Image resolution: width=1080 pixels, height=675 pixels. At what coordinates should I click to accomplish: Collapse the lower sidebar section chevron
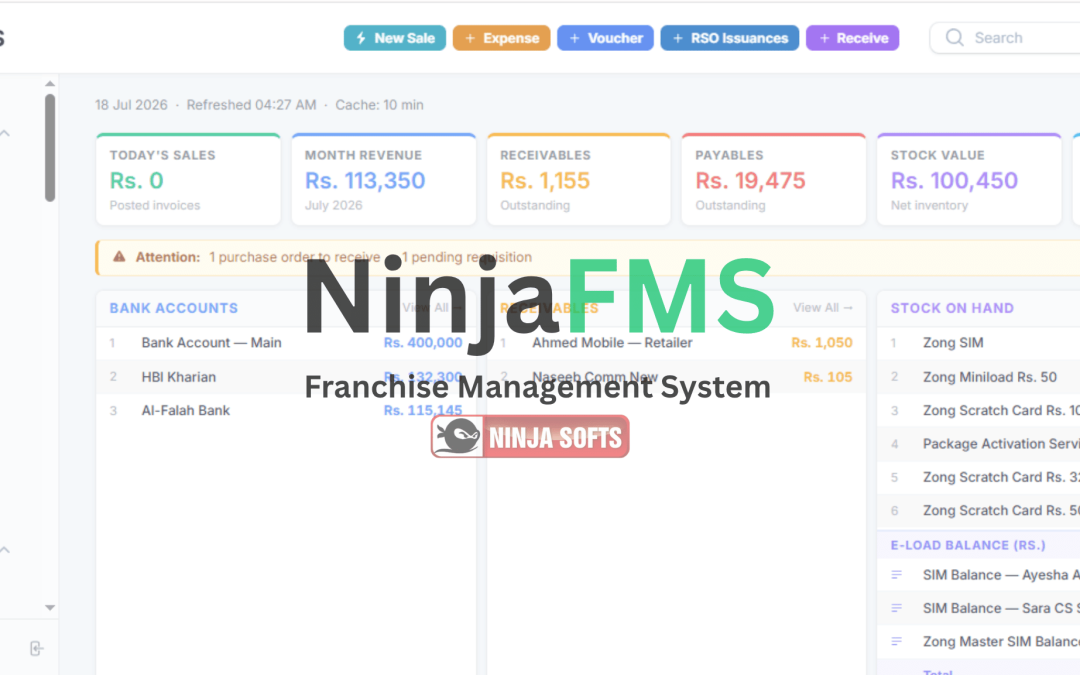coord(5,550)
